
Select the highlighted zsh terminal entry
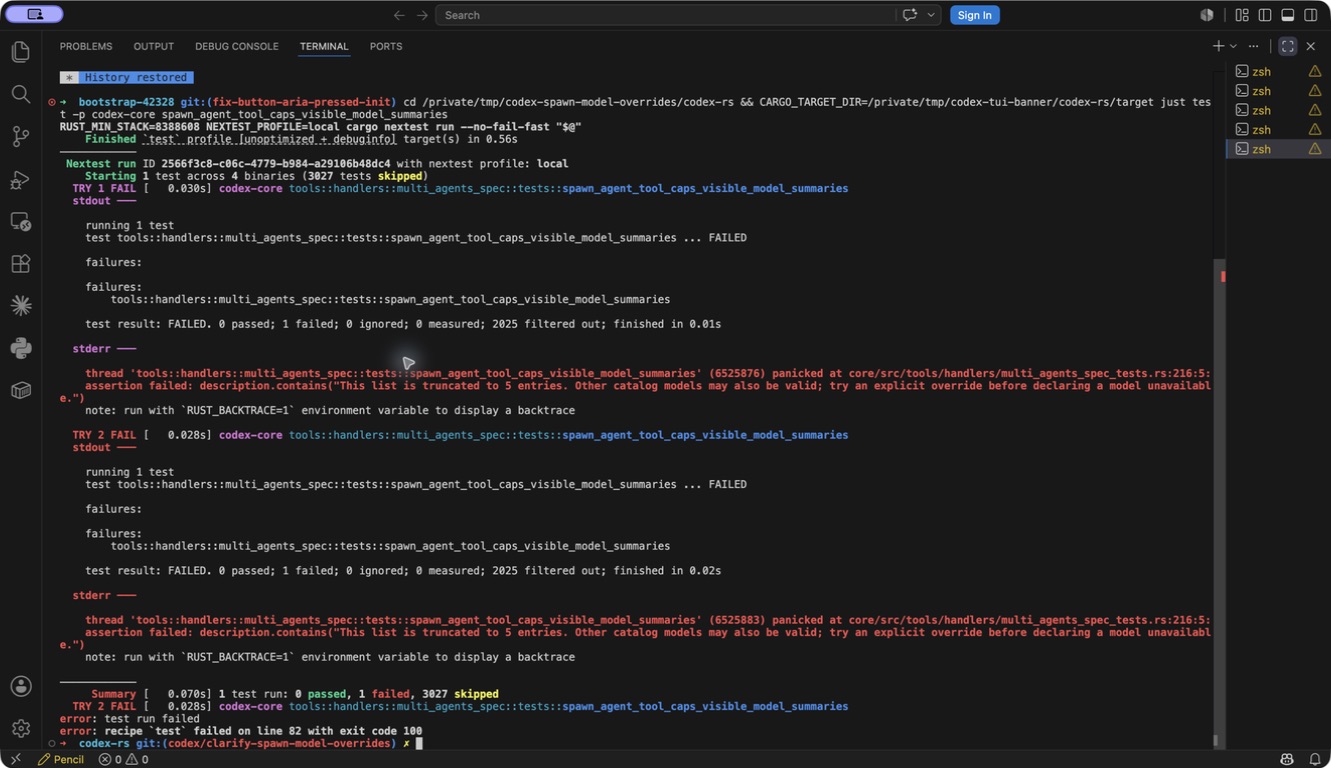point(1278,149)
